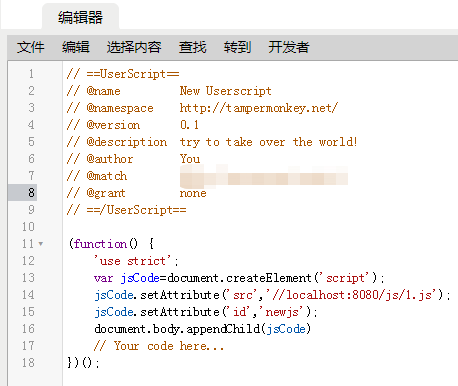Collapse the function fold arrow at line 11
Screen dimensions: 458x386
point(41,244)
